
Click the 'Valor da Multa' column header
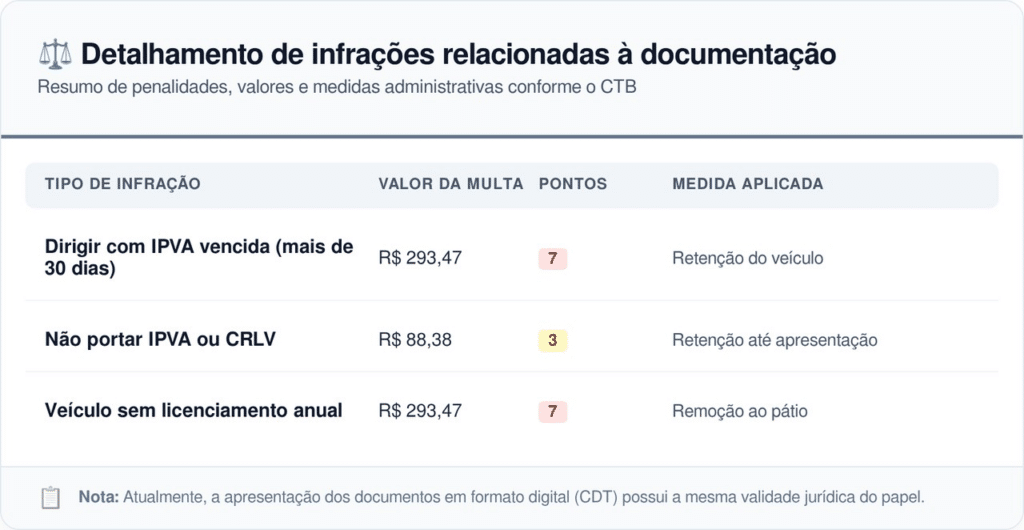click(x=450, y=184)
